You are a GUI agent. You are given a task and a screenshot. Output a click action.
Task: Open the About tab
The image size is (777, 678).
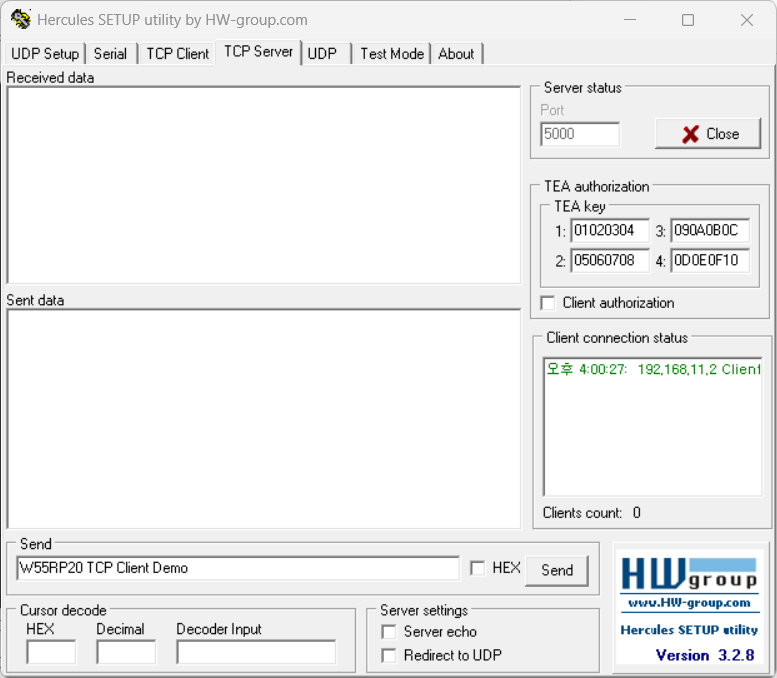click(x=456, y=54)
